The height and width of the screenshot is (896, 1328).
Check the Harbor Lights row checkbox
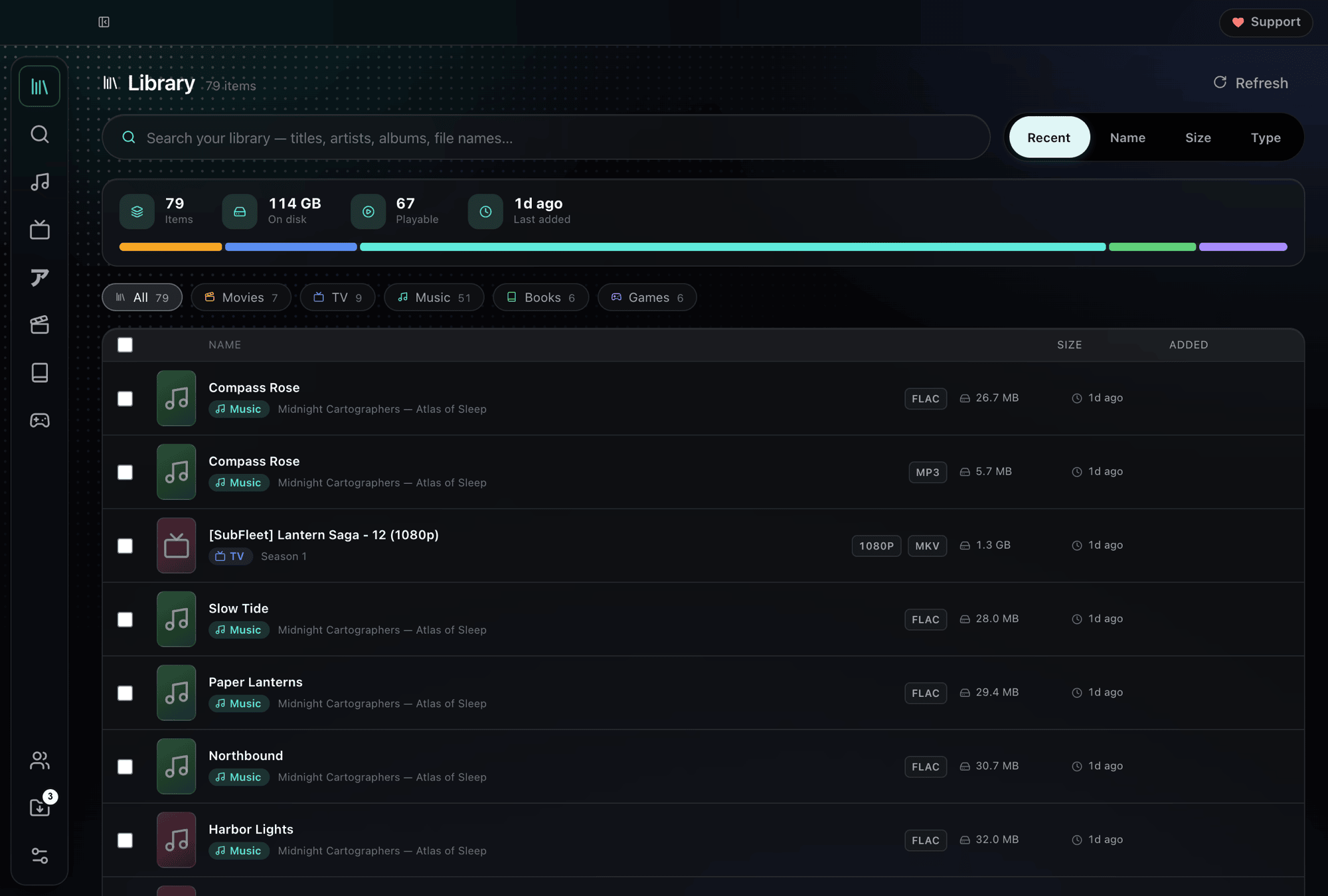[x=125, y=840]
